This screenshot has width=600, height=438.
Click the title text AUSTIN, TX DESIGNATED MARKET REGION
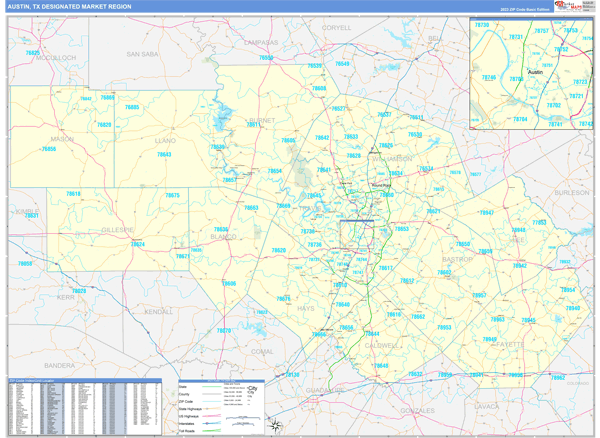click(x=69, y=7)
